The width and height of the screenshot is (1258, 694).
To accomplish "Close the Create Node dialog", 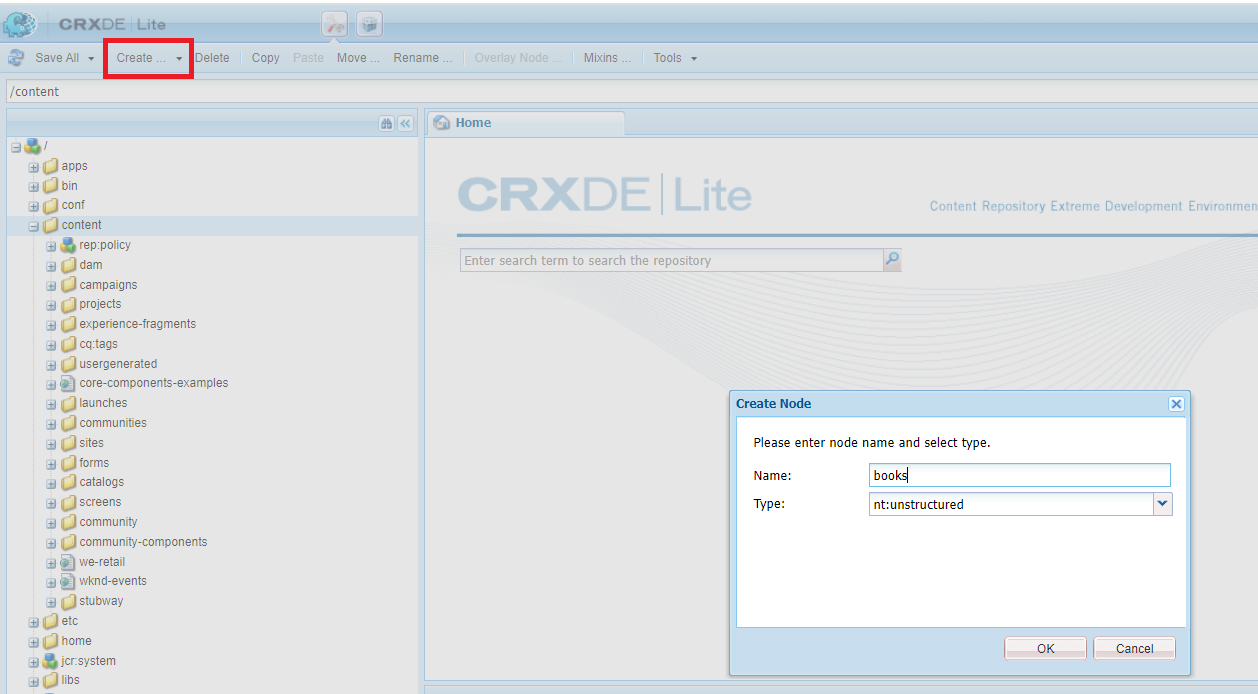I will tap(1176, 404).
